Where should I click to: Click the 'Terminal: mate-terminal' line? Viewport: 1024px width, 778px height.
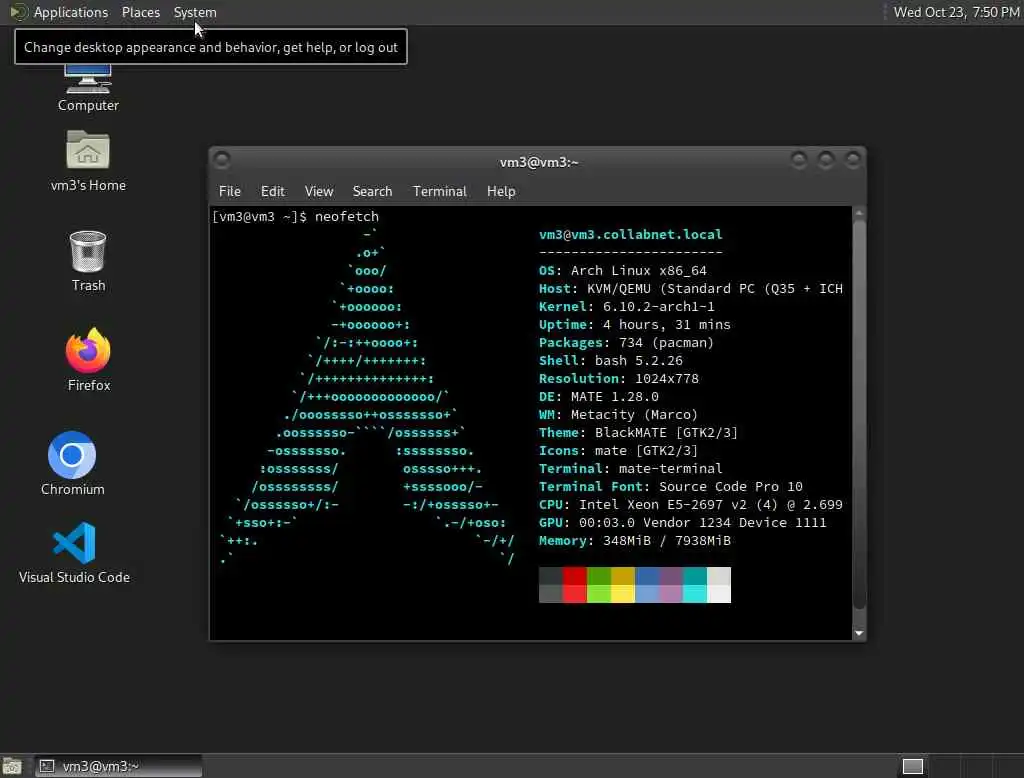630,468
